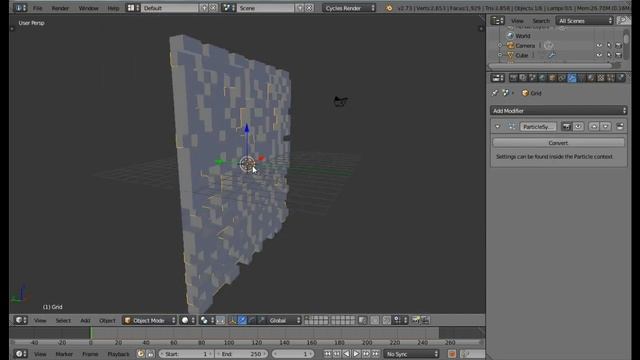Open the Timeline editor type selector

pyautogui.click(x=20, y=354)
